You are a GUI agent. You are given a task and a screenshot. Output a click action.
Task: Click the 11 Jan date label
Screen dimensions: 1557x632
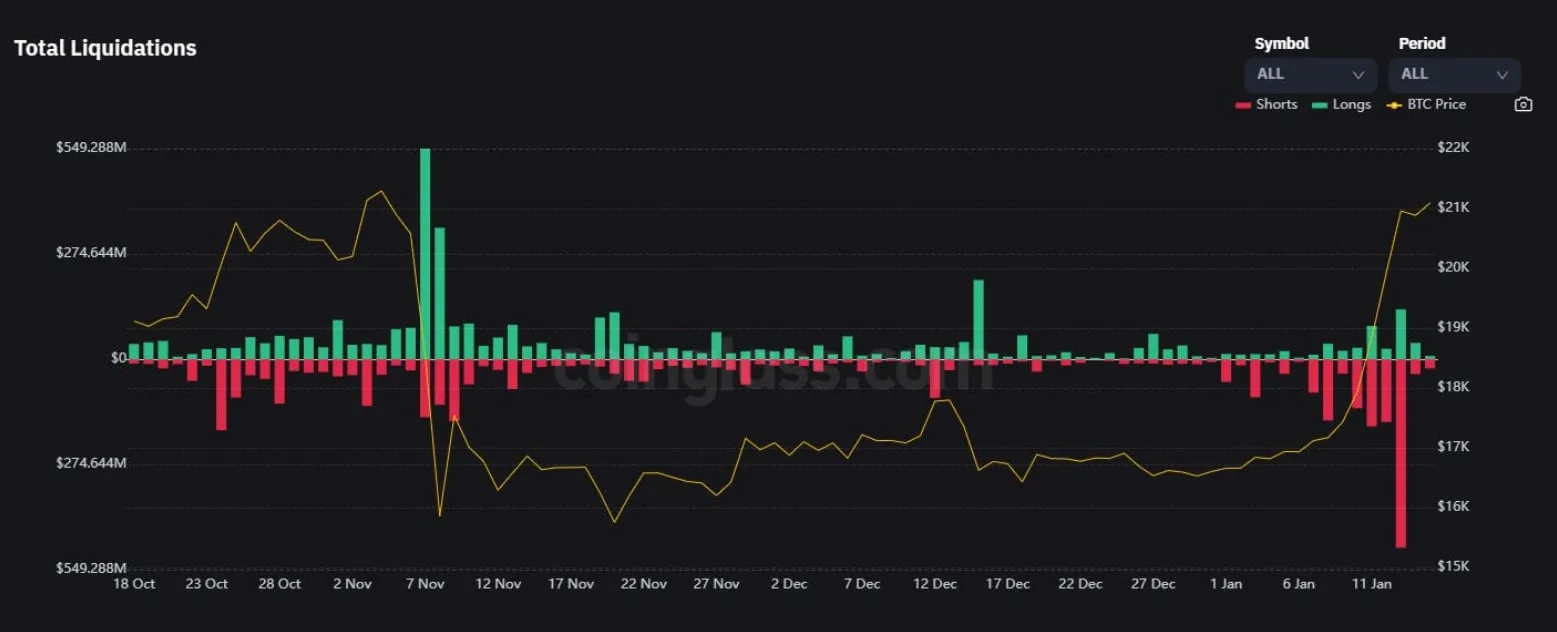pyautogui.click(x=1372, y=584)
